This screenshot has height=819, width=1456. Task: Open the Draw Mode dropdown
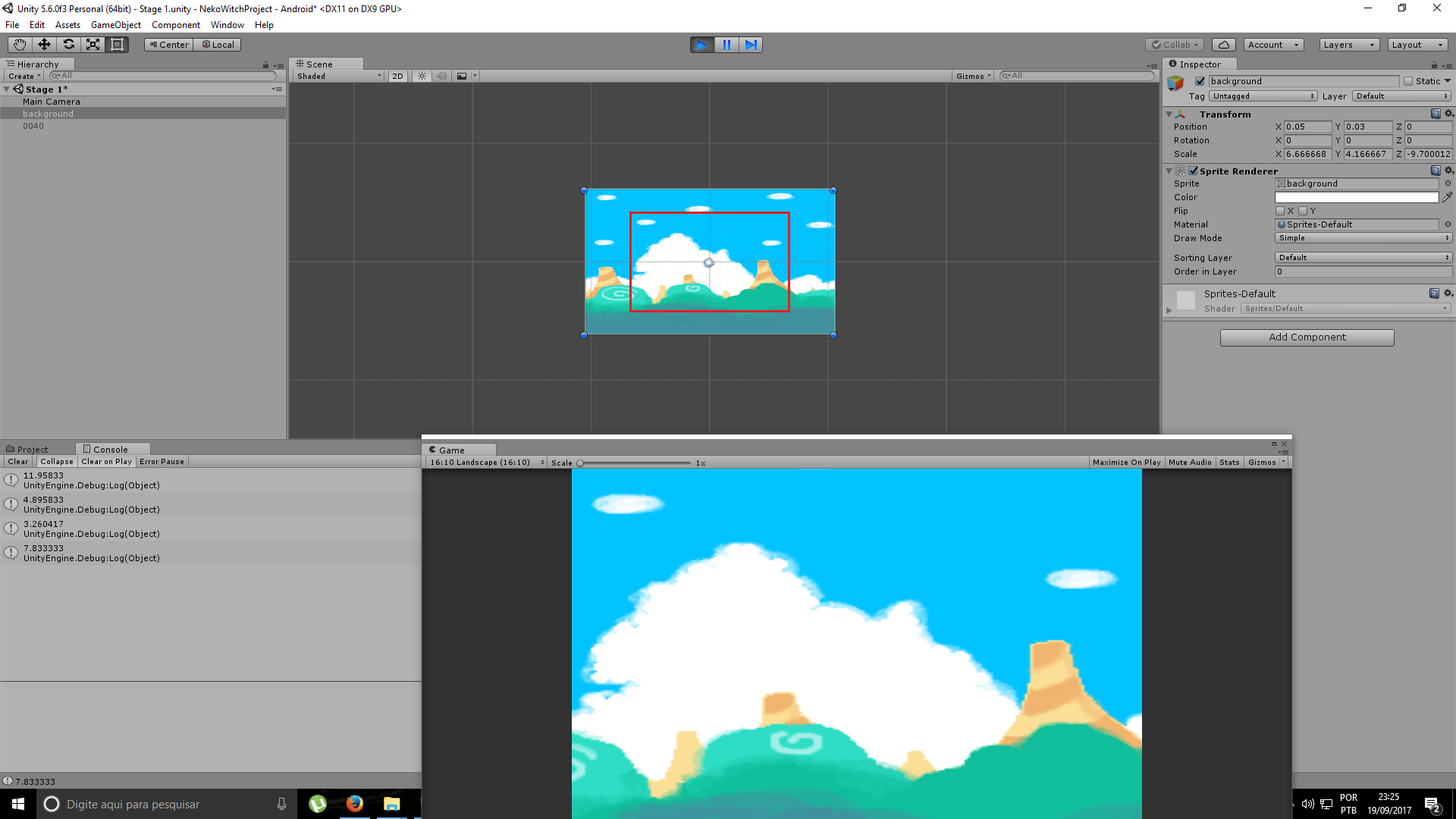(1363, 238)
